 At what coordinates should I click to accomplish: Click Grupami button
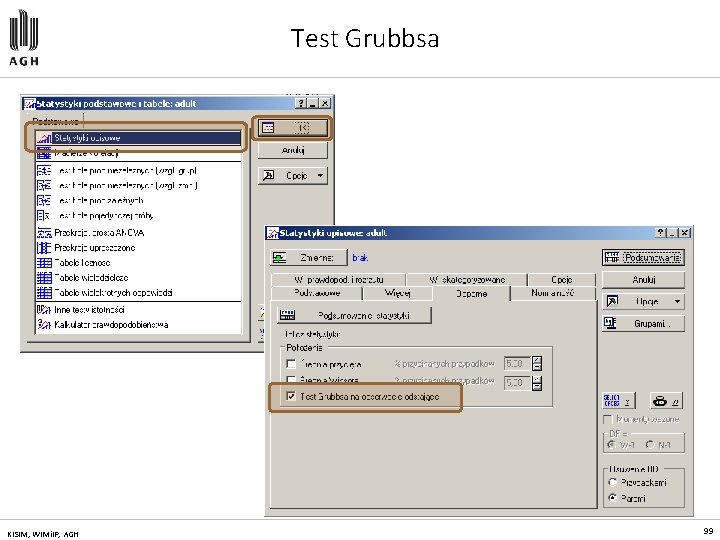point(643,324)
